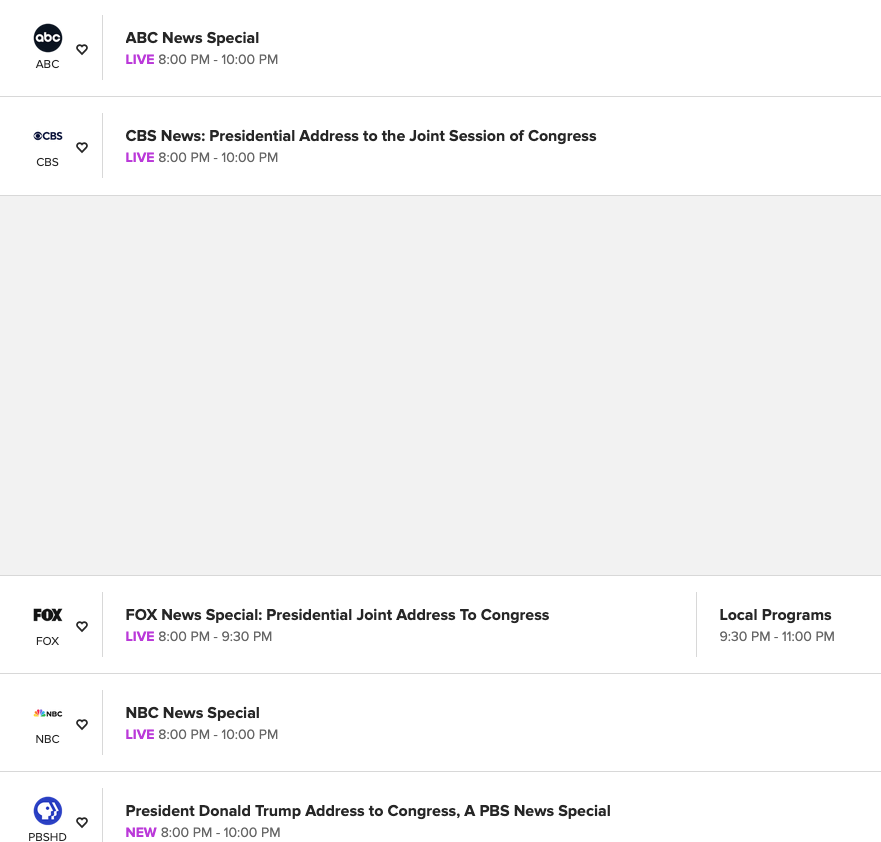This screenshot has height=842, width=881.
Task: Click the NBC channel name label
Action: (47, 739)
